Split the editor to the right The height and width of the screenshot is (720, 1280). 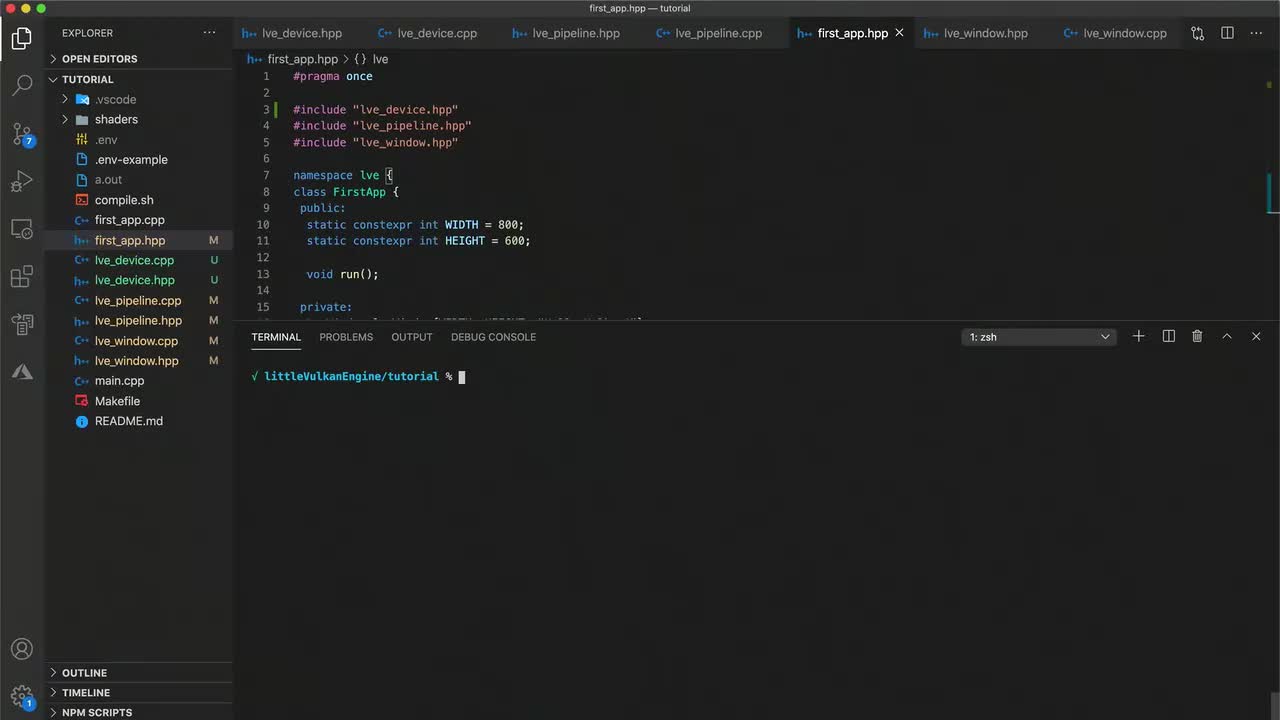click(1227, 33)
